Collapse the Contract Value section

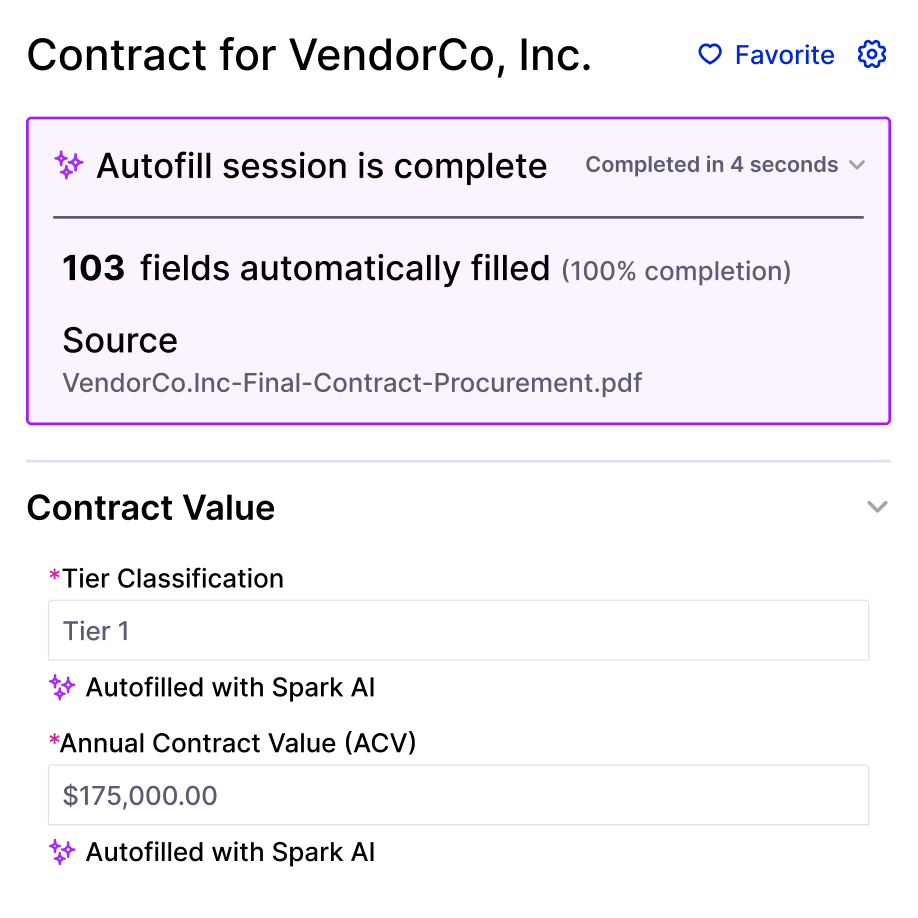(x=876, y=507)
